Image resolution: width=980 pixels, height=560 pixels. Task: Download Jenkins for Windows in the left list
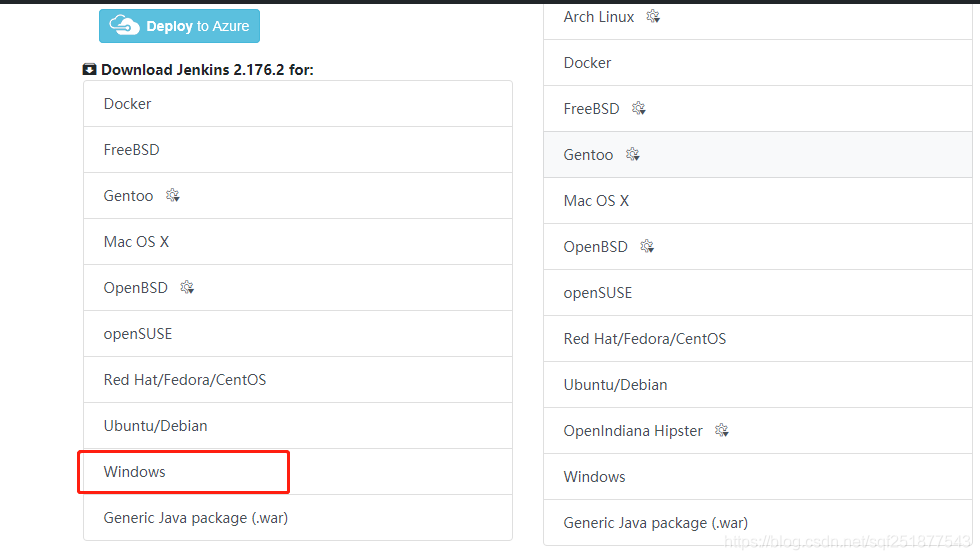pos(298,472)
